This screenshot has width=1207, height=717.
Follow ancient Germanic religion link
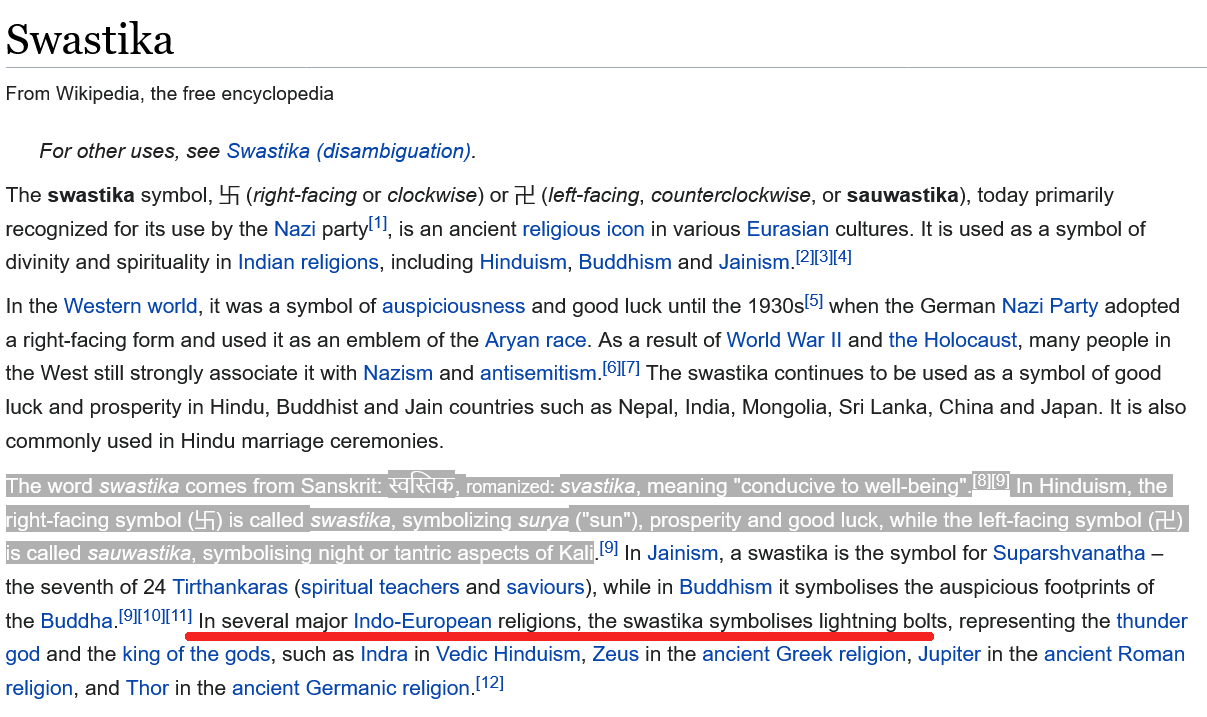click(x=351, y=689)
